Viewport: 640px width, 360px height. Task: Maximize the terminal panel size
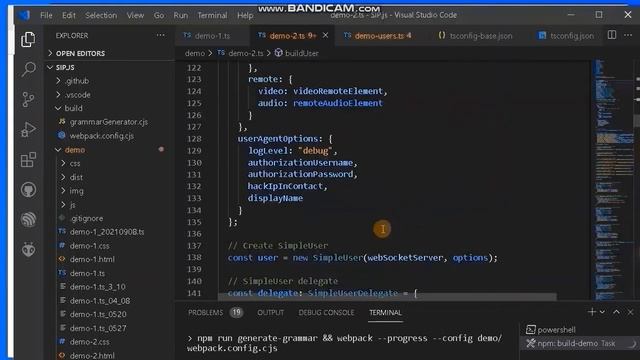(x=616, y=312)
